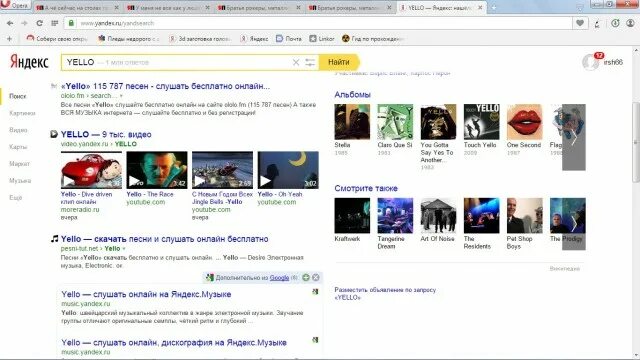Click 'Разместить объявление по запросу' link

(385, 293)
